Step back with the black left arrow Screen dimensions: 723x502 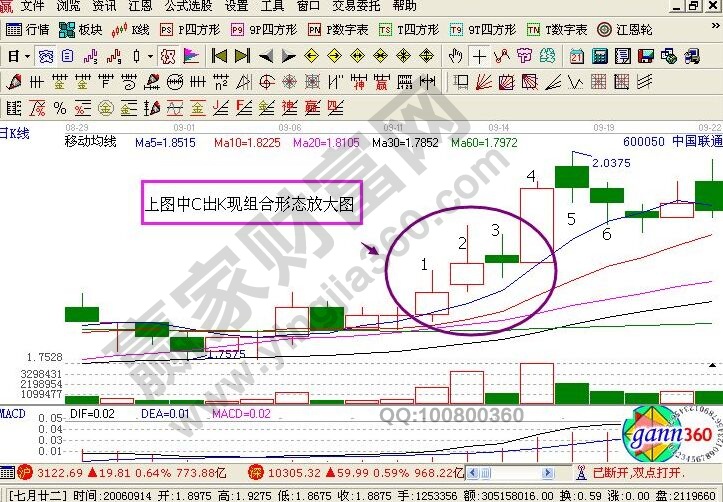[266, 57]
